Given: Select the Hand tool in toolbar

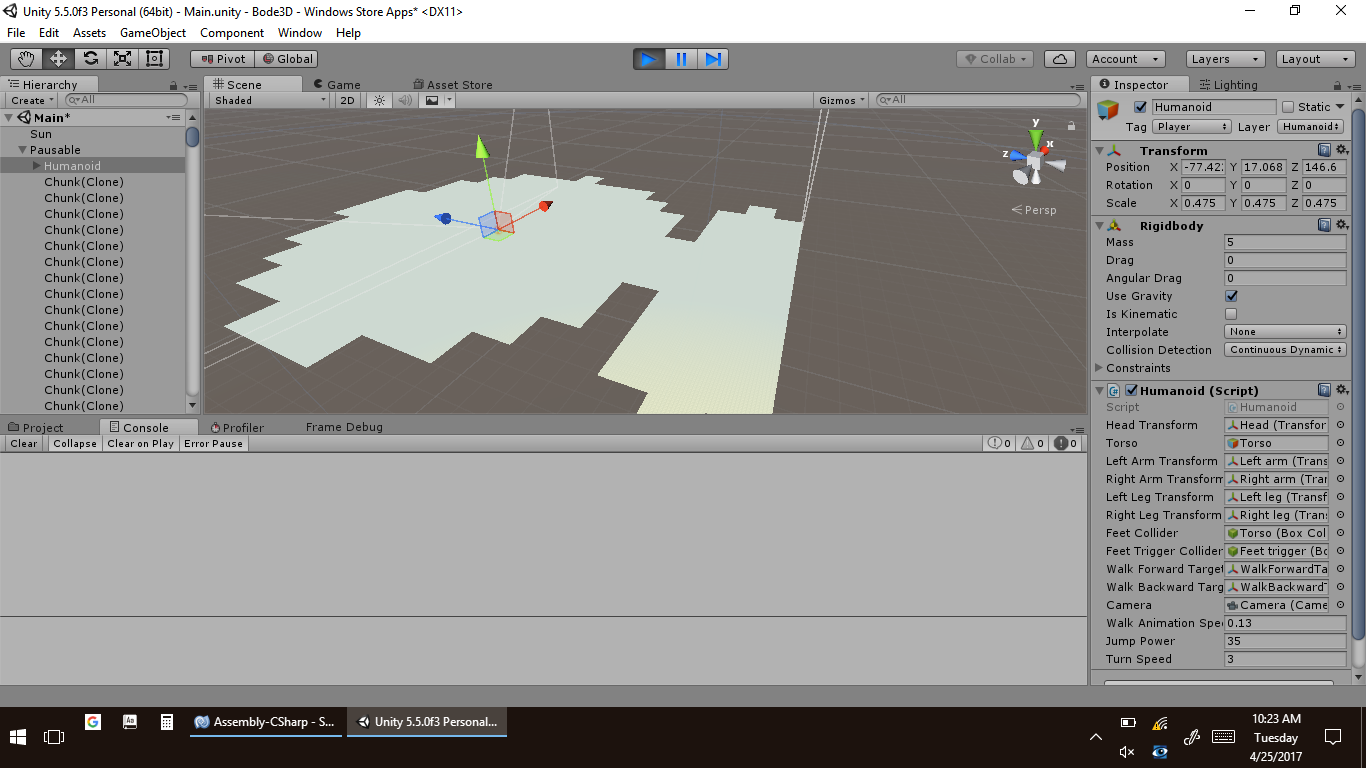Looking at the screenshot, I should [26, 59].
